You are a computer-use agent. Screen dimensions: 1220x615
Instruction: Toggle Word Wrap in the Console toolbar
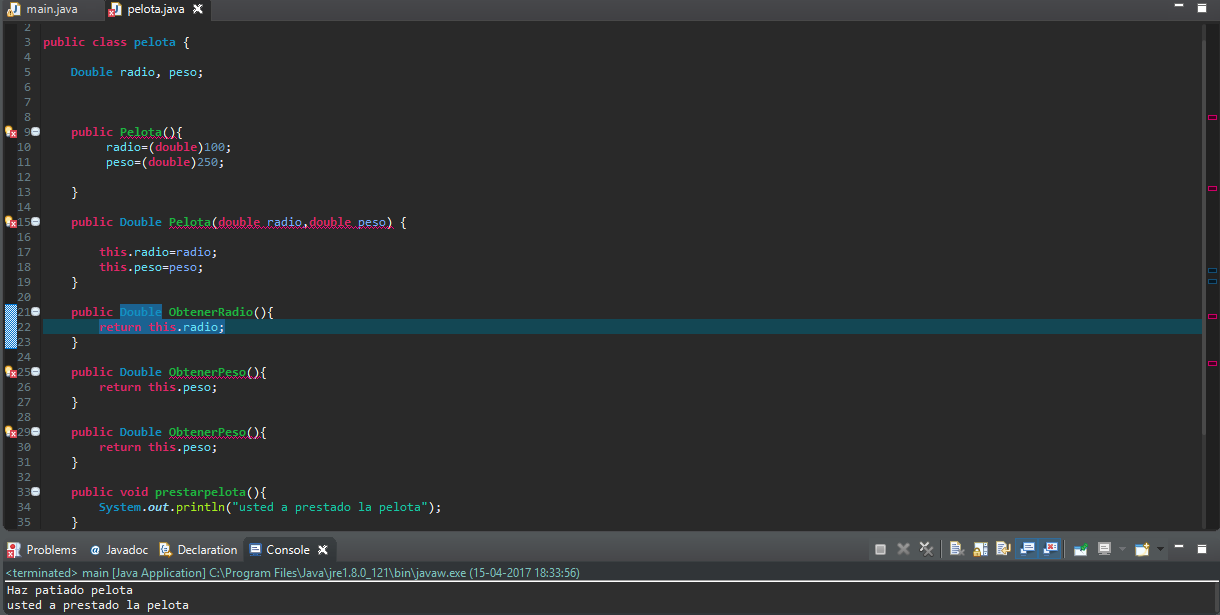(1003, 549)
